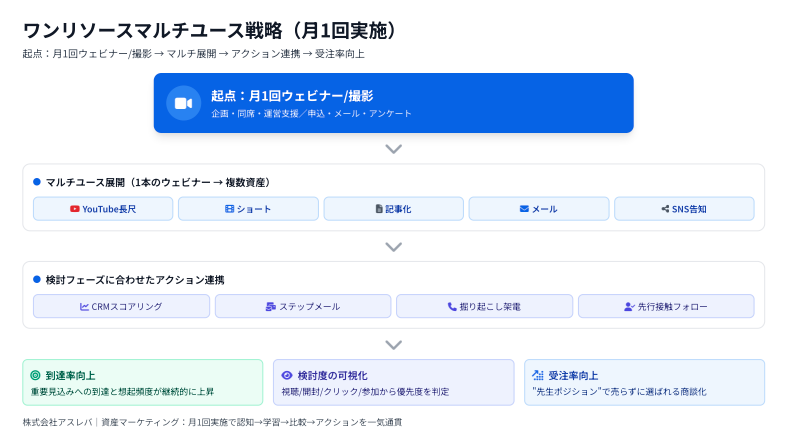Select the ステップメール button

click(303, 306)
